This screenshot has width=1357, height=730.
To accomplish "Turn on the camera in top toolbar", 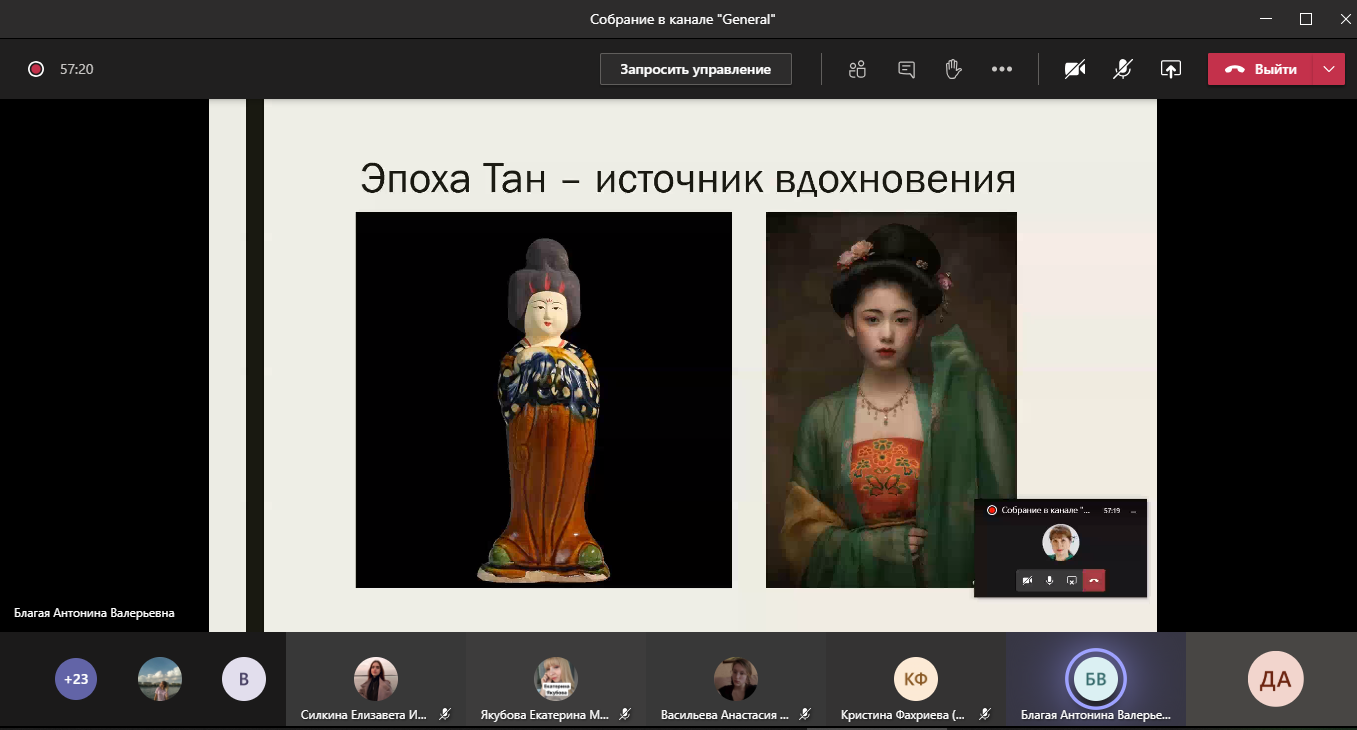I will click(1075, 69).
